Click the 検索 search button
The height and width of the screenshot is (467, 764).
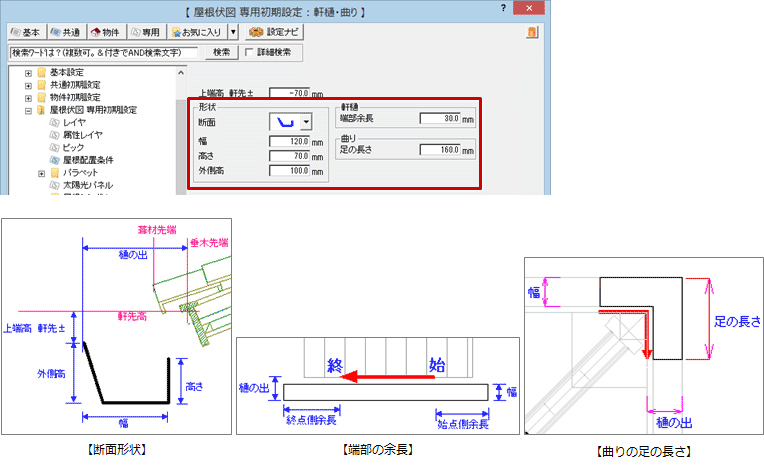[222, 52]
